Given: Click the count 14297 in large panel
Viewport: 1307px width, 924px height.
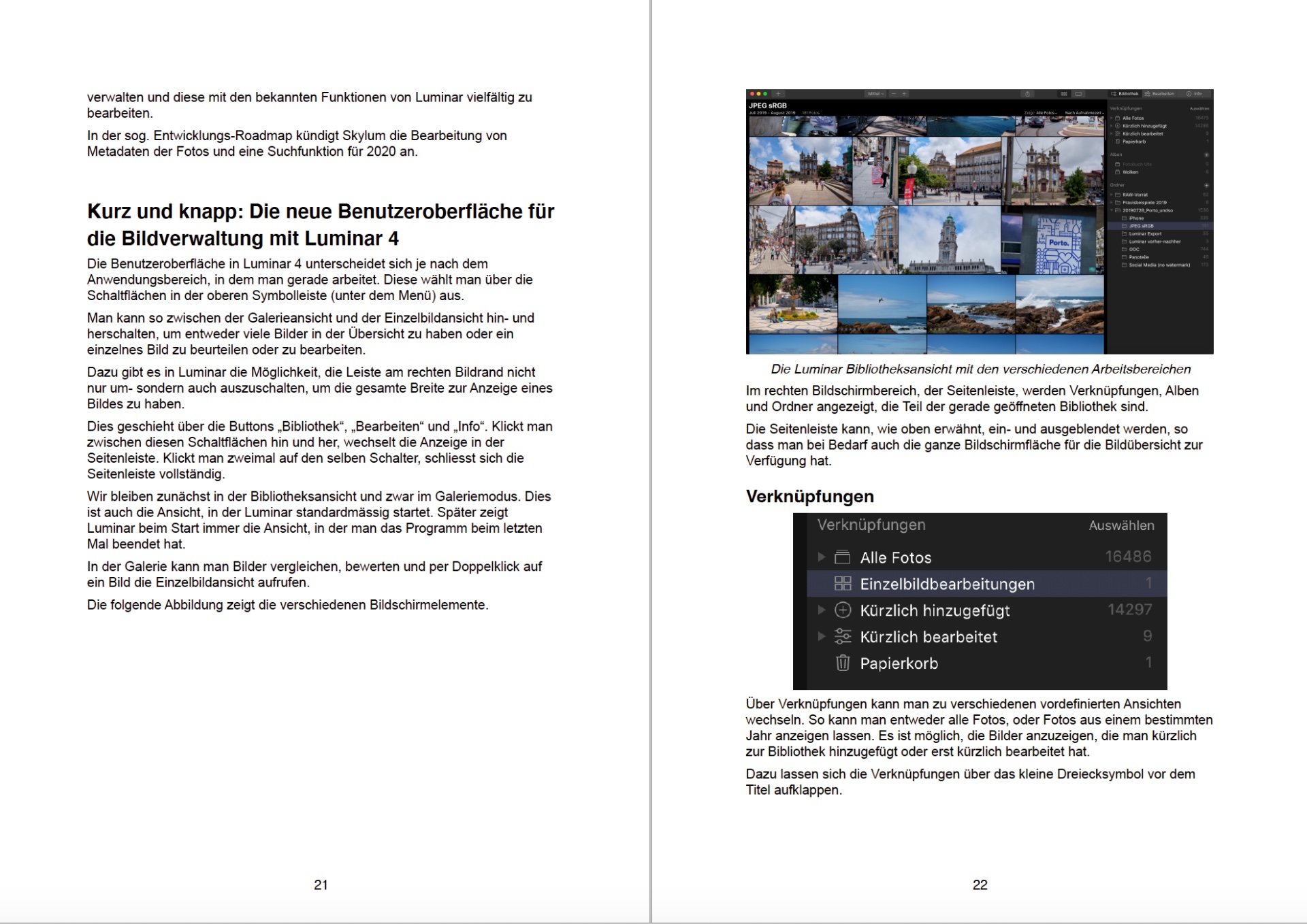Looking at the screenshot, I should tap(1129, 610).
